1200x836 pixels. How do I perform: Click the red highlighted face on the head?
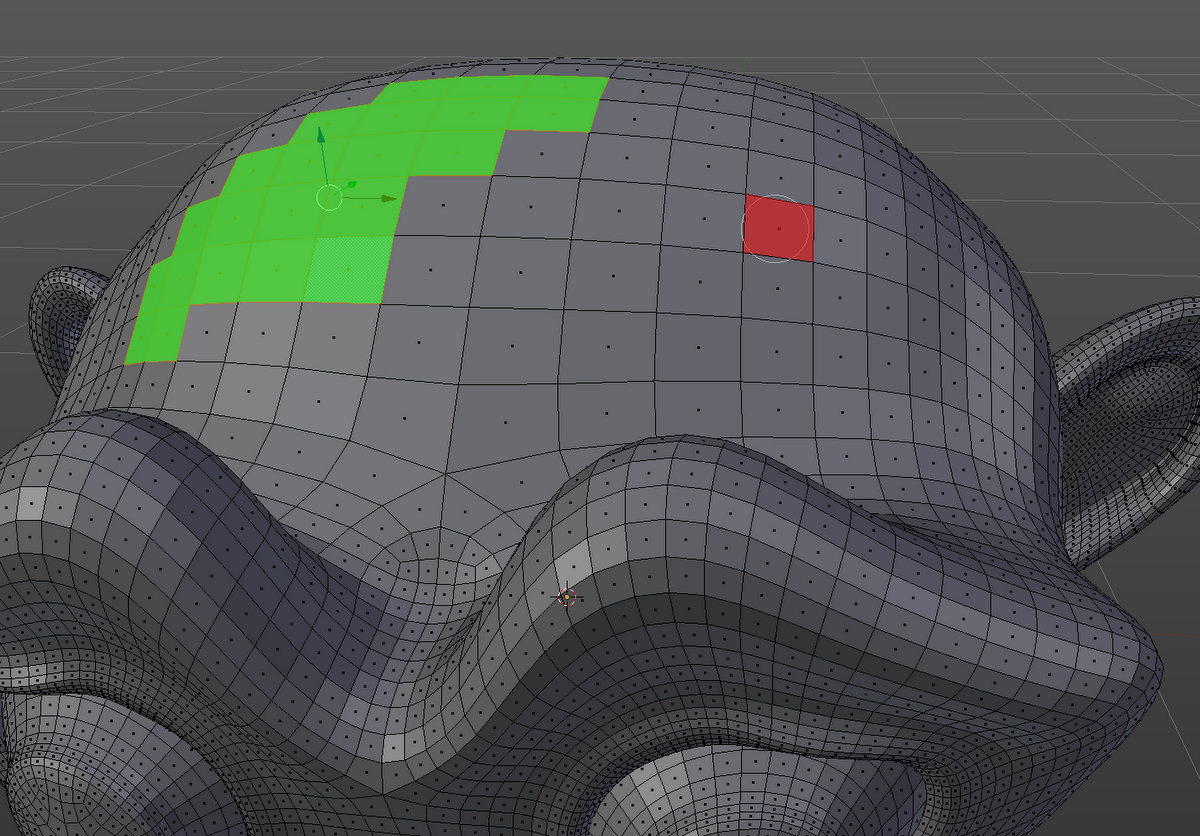pos(779,228)
